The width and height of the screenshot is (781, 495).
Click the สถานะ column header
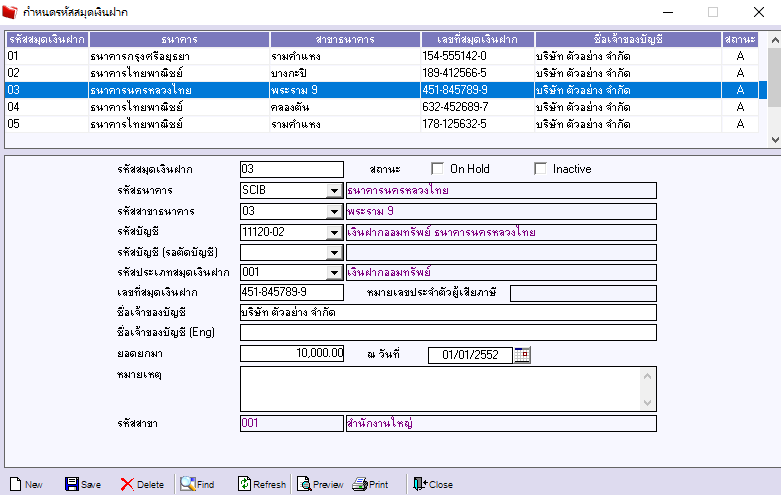[x=740, y=39]
